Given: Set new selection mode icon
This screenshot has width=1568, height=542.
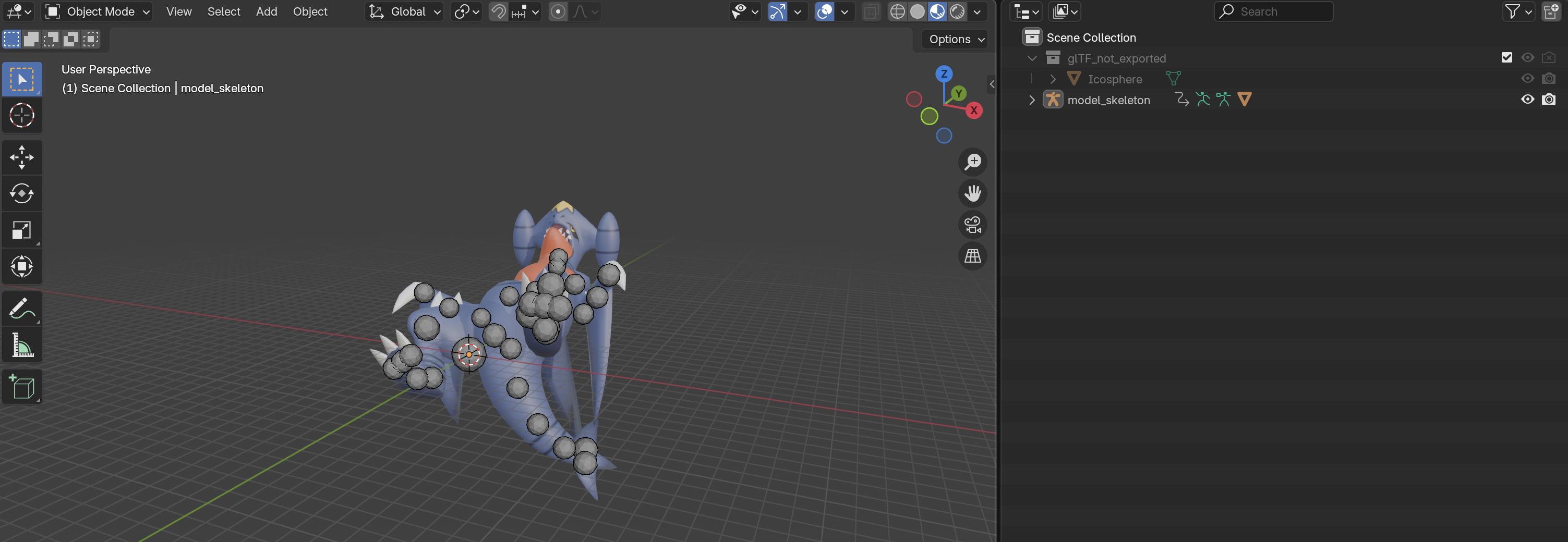Looking at the screenshot, I should click(x=11, y=40).
